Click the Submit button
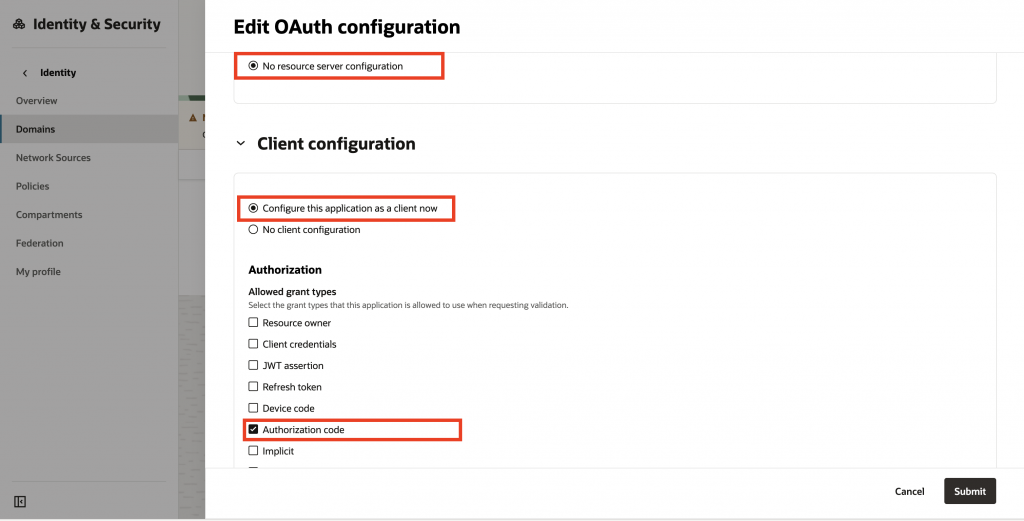The height and width of the screenshot is (521, 1024). (x=969, y=491)
